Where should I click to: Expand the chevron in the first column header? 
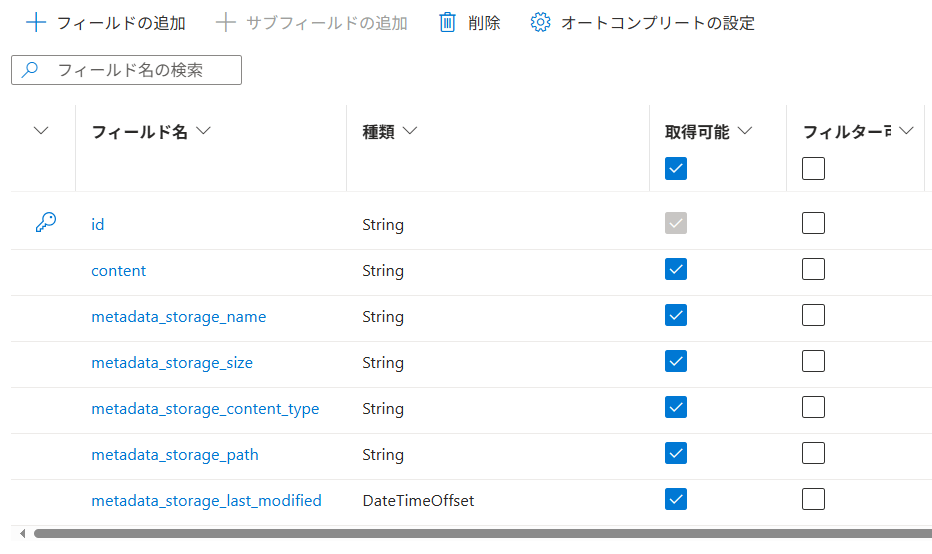[41, 131]
